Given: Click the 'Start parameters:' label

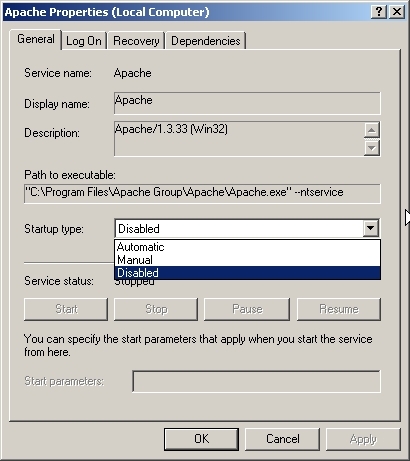Looking at the screenshot, I should pos(64,381).
